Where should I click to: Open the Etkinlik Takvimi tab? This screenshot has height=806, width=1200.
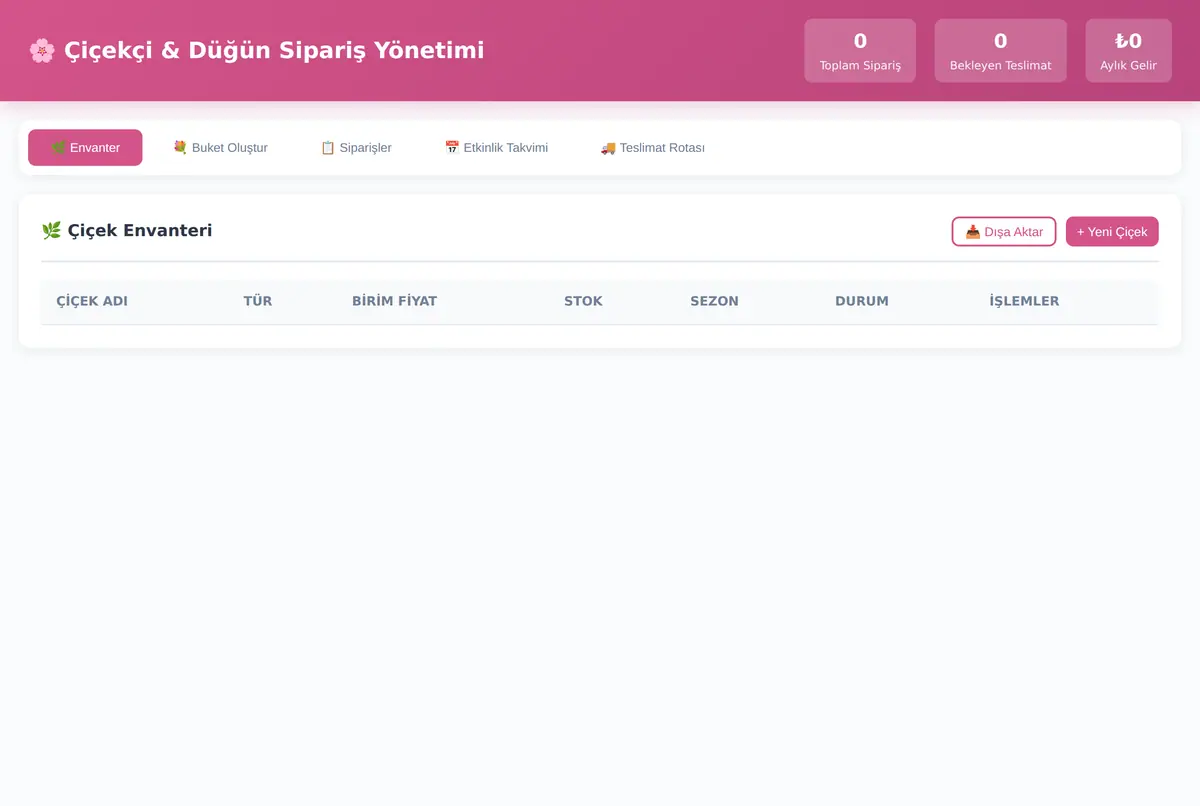(496, 148)
